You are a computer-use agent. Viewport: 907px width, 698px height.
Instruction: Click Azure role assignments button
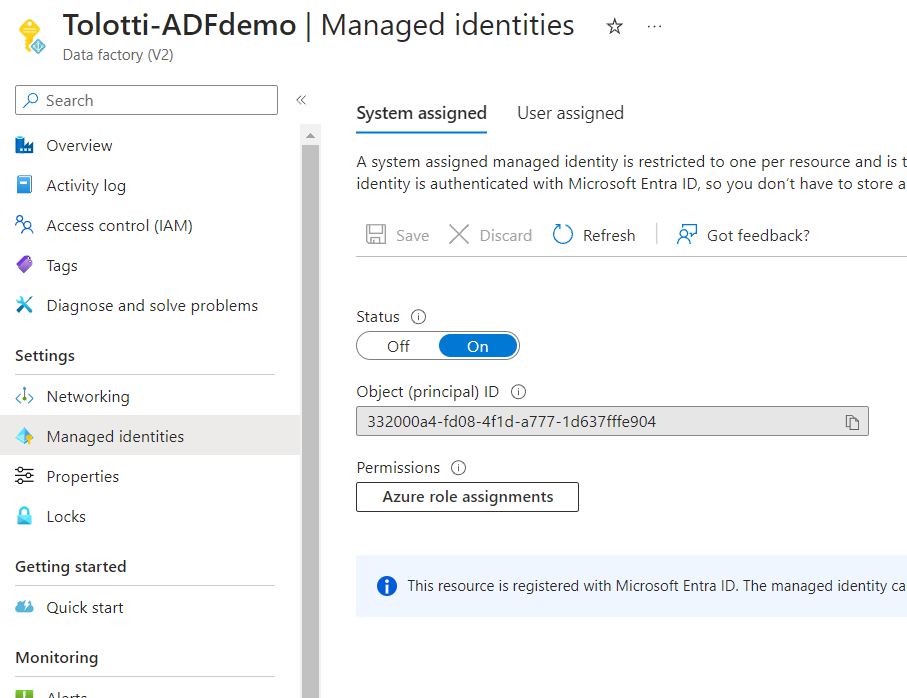(467, 497)
